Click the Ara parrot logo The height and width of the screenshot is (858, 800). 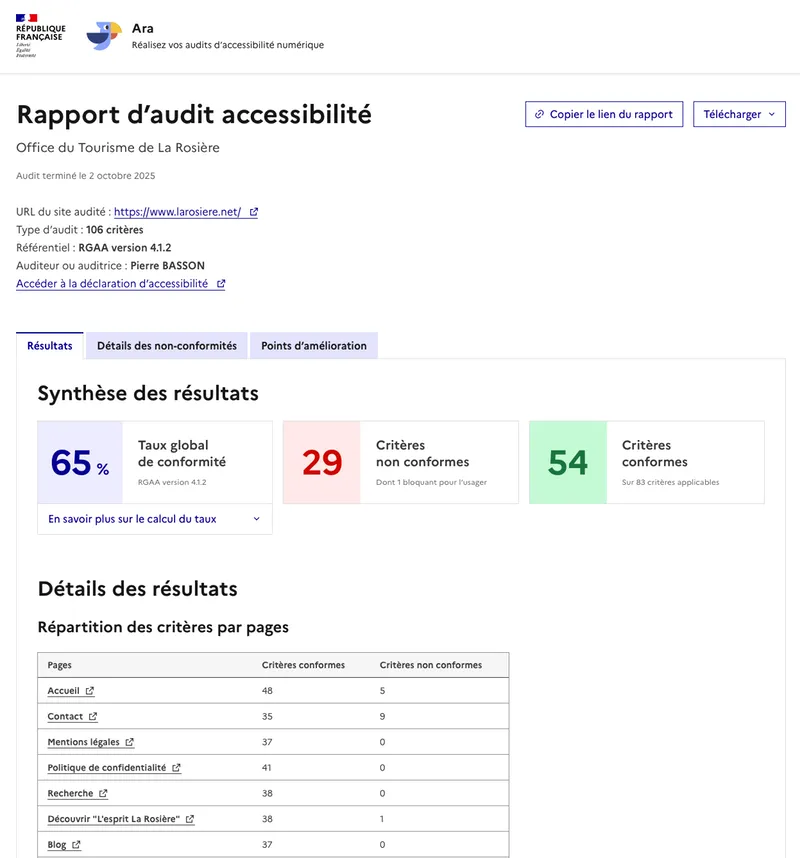[104, 36]
